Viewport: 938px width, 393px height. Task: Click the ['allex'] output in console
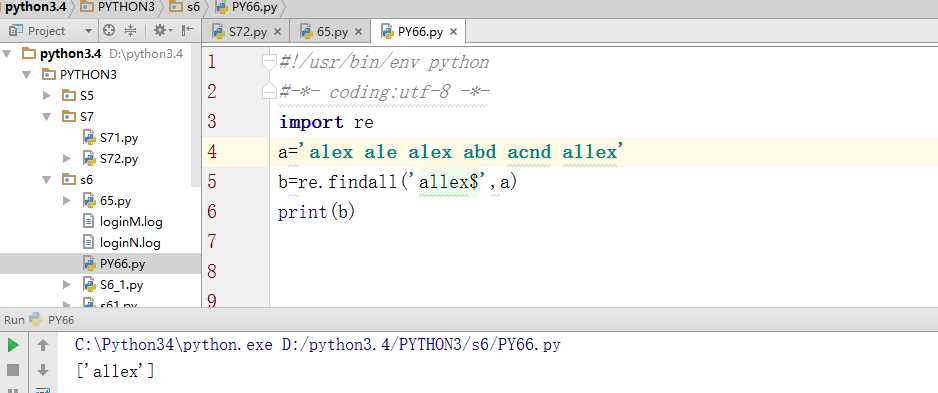point(115,371)
